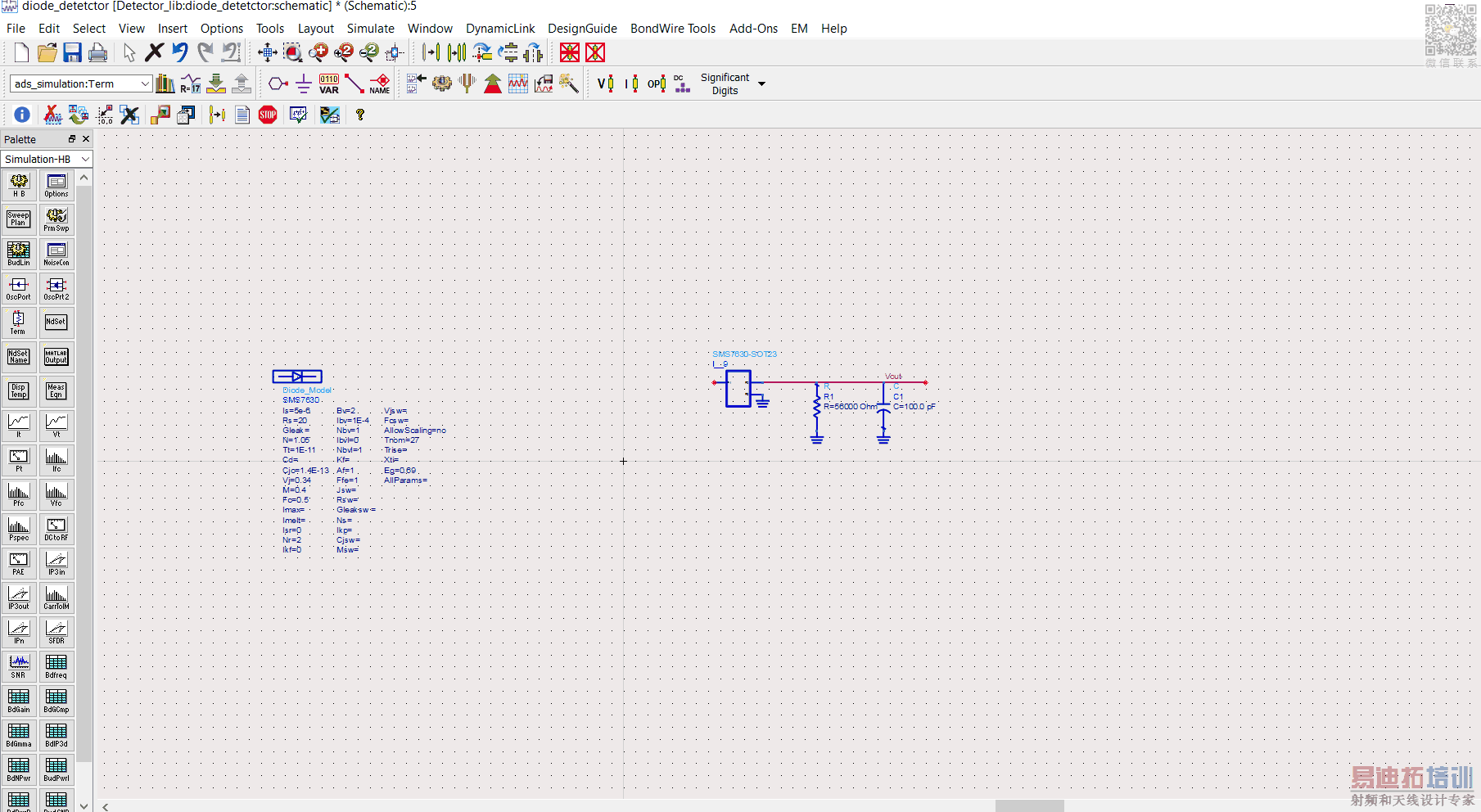Click the simulate gear icon
The width and height of the screenshot is (1481, 812).
coord(442,83)
